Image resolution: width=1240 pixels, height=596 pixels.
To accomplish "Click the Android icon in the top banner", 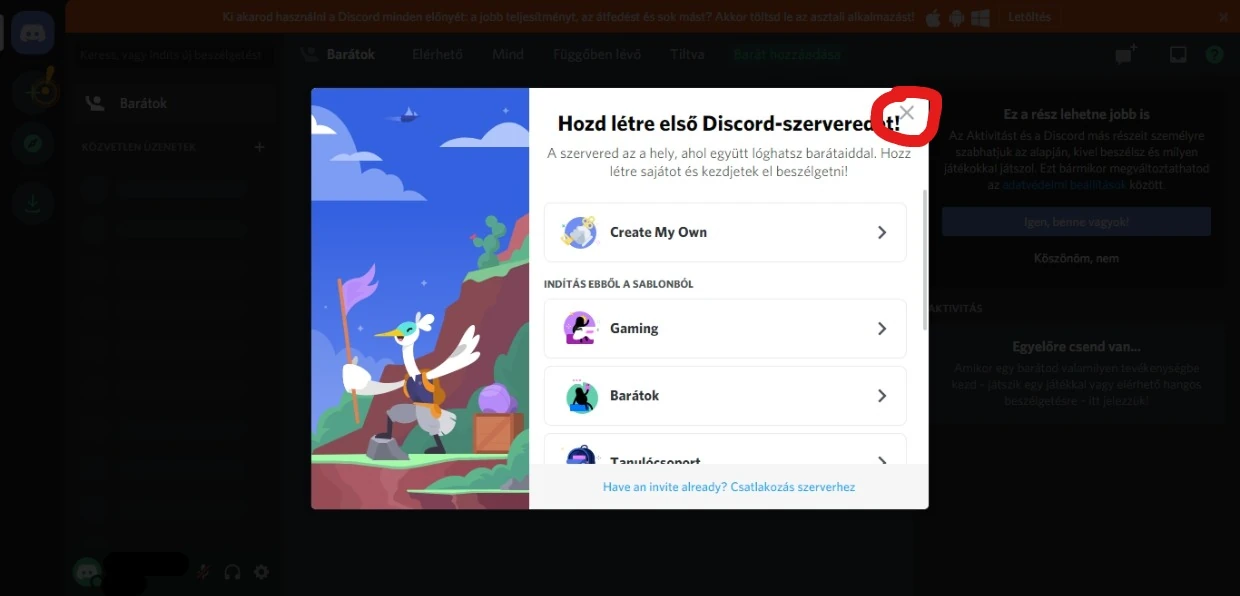I will point(956,18).
